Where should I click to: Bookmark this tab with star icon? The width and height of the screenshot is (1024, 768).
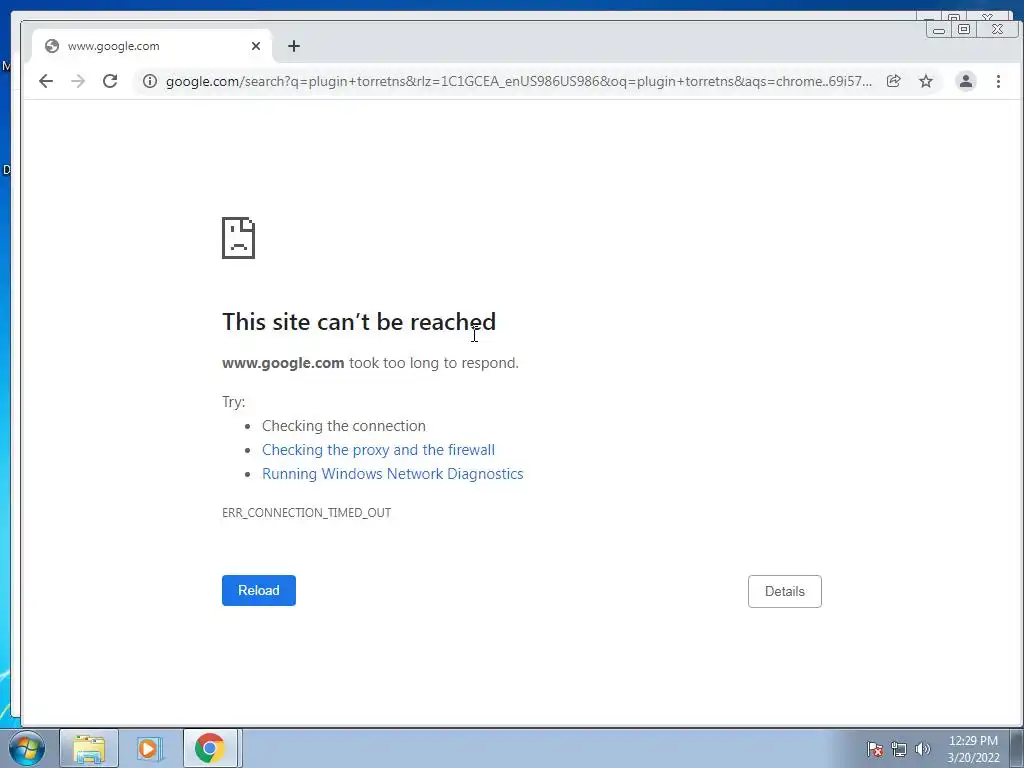(925, 81)
